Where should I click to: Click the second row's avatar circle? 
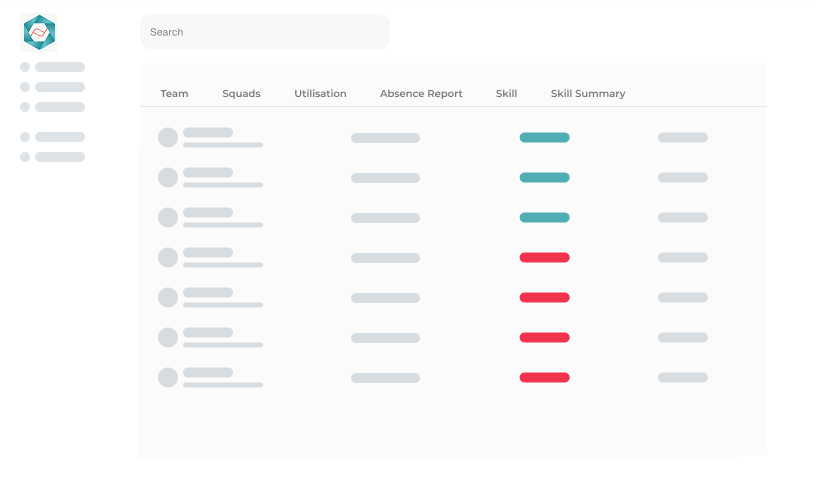[x=168, y=177]
